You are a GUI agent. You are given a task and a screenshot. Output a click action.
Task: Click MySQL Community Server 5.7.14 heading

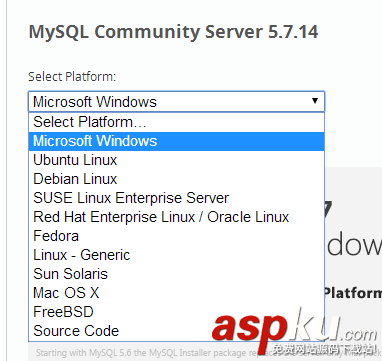click(173, 32)
